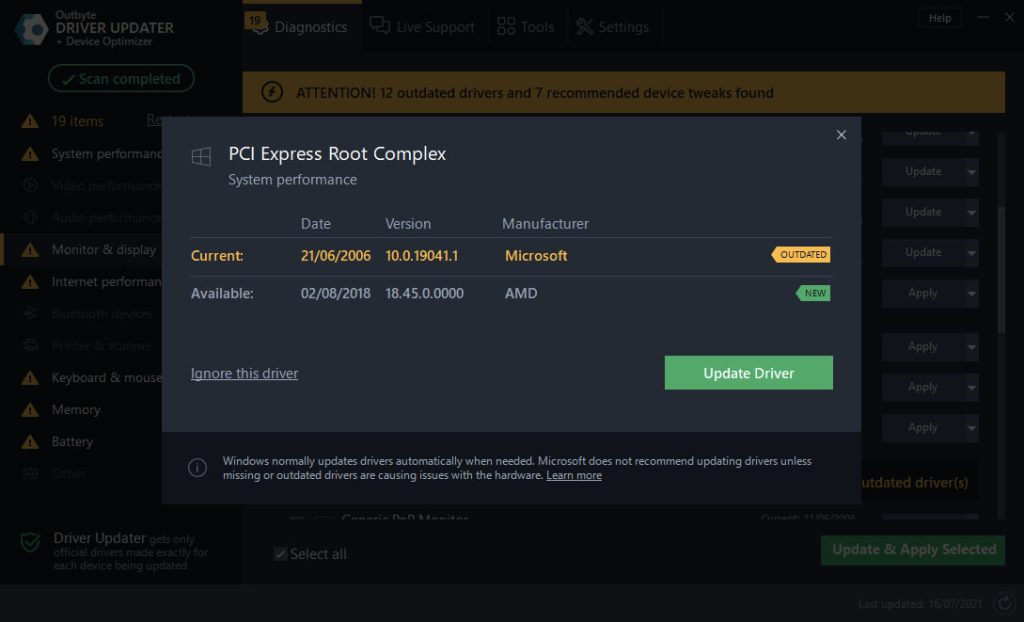
Task: Select Audio performance category
Action: pyautogui.click(x=106, y=218)
